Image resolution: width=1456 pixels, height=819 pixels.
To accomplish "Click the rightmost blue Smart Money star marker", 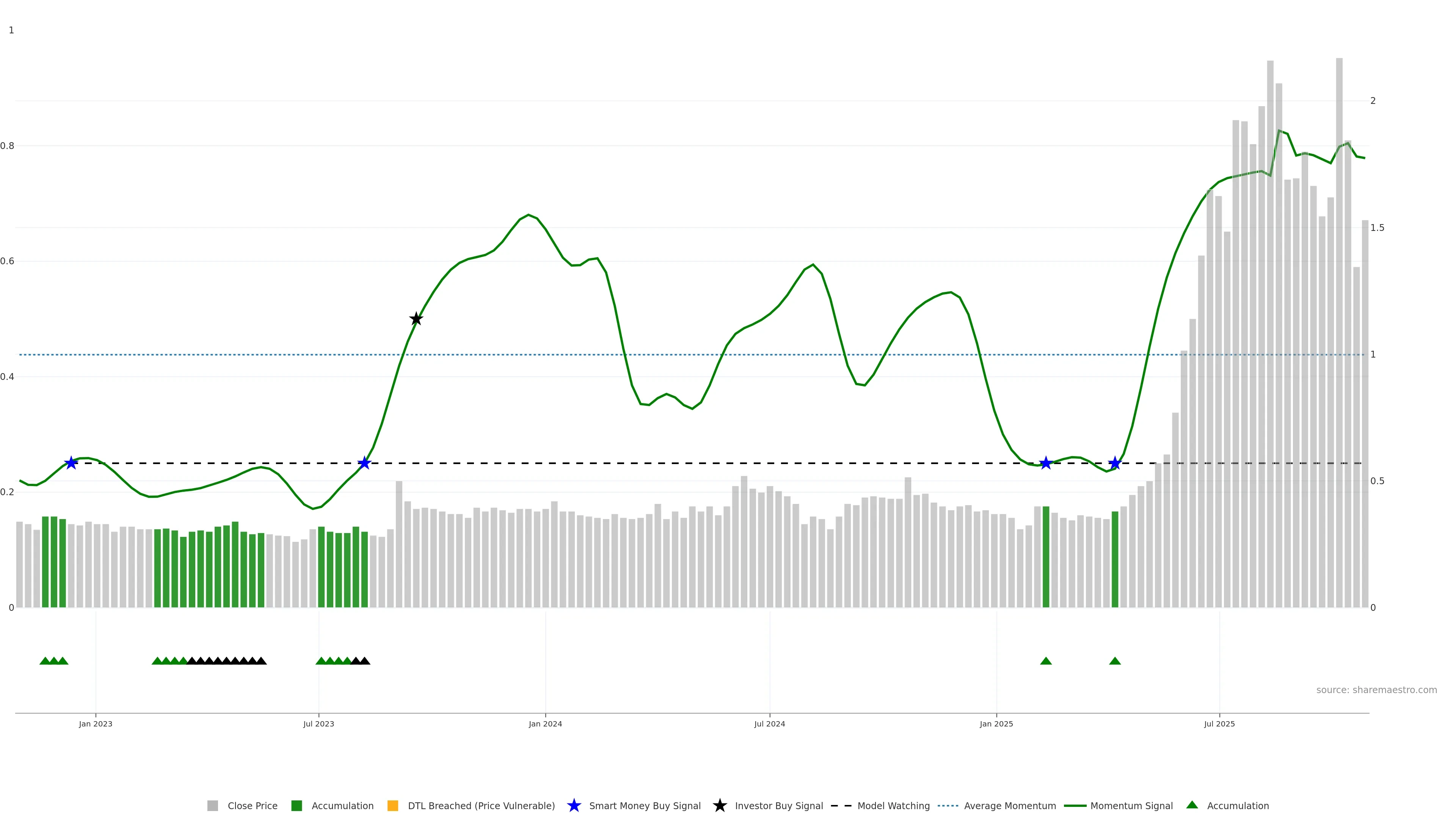I will (1115, 463).
